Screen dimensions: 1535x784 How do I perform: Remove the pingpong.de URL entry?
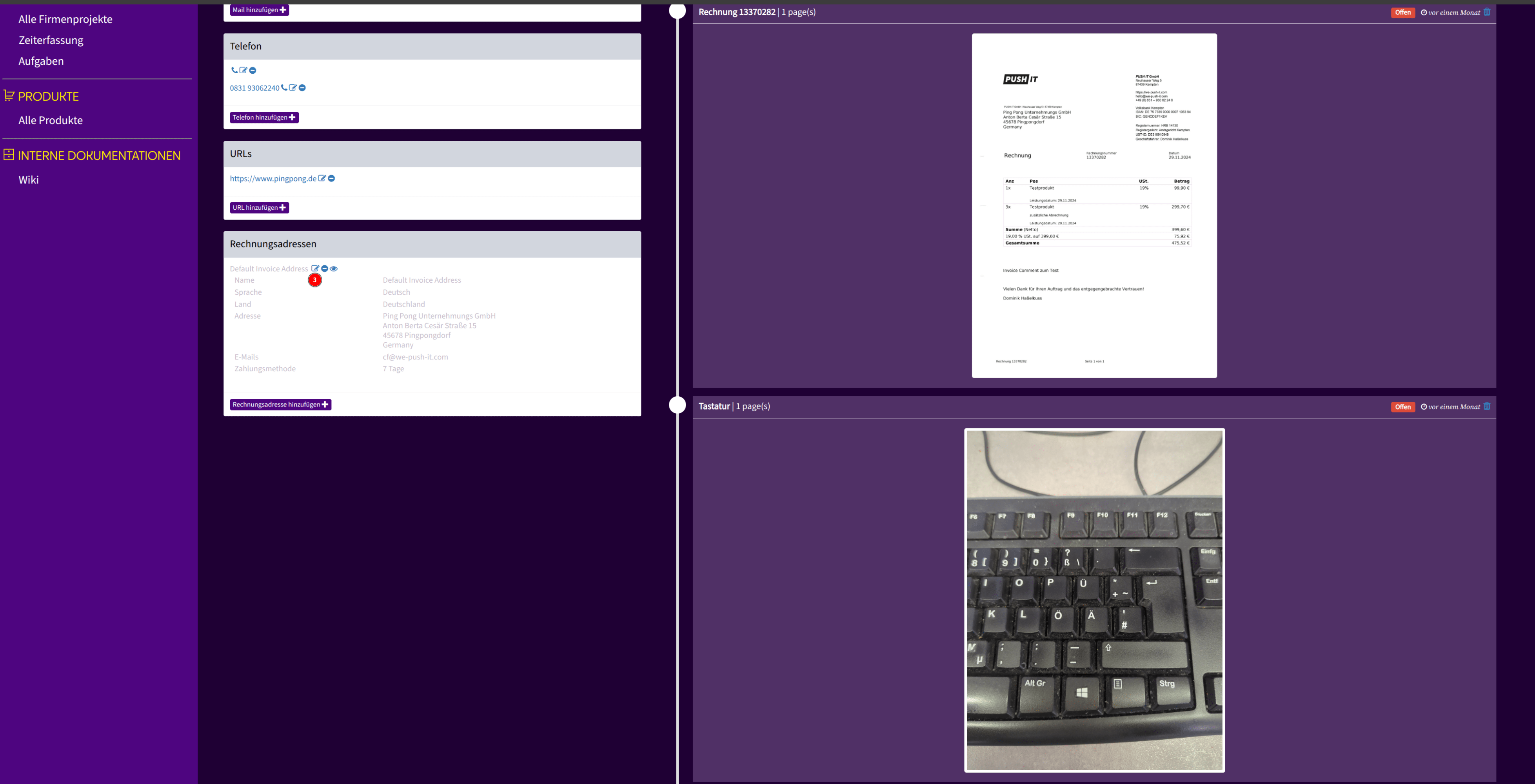[x=331, y=178]
